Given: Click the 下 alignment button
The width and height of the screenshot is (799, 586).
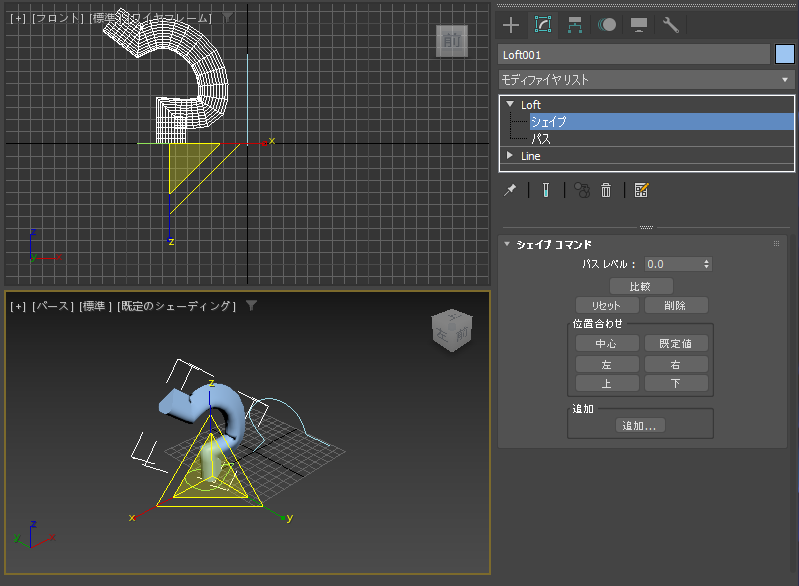Looking at the screenshot, I should pos(676,383).
